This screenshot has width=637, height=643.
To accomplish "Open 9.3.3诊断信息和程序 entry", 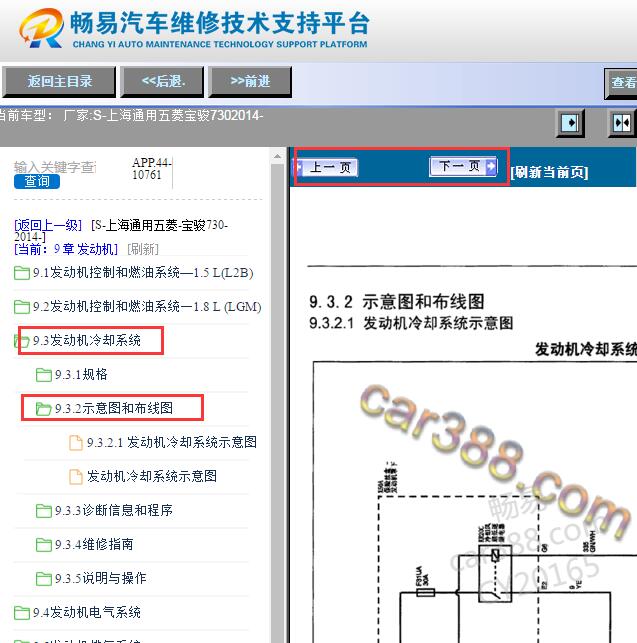I will [x=114, y=510].
